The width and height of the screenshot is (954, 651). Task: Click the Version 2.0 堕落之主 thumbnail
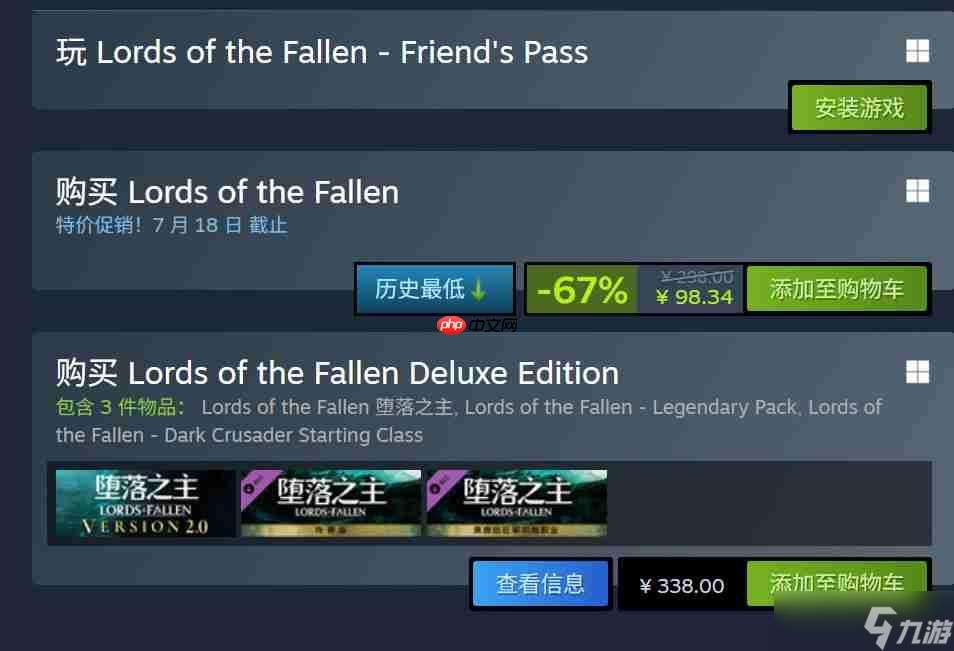[143, 504]
